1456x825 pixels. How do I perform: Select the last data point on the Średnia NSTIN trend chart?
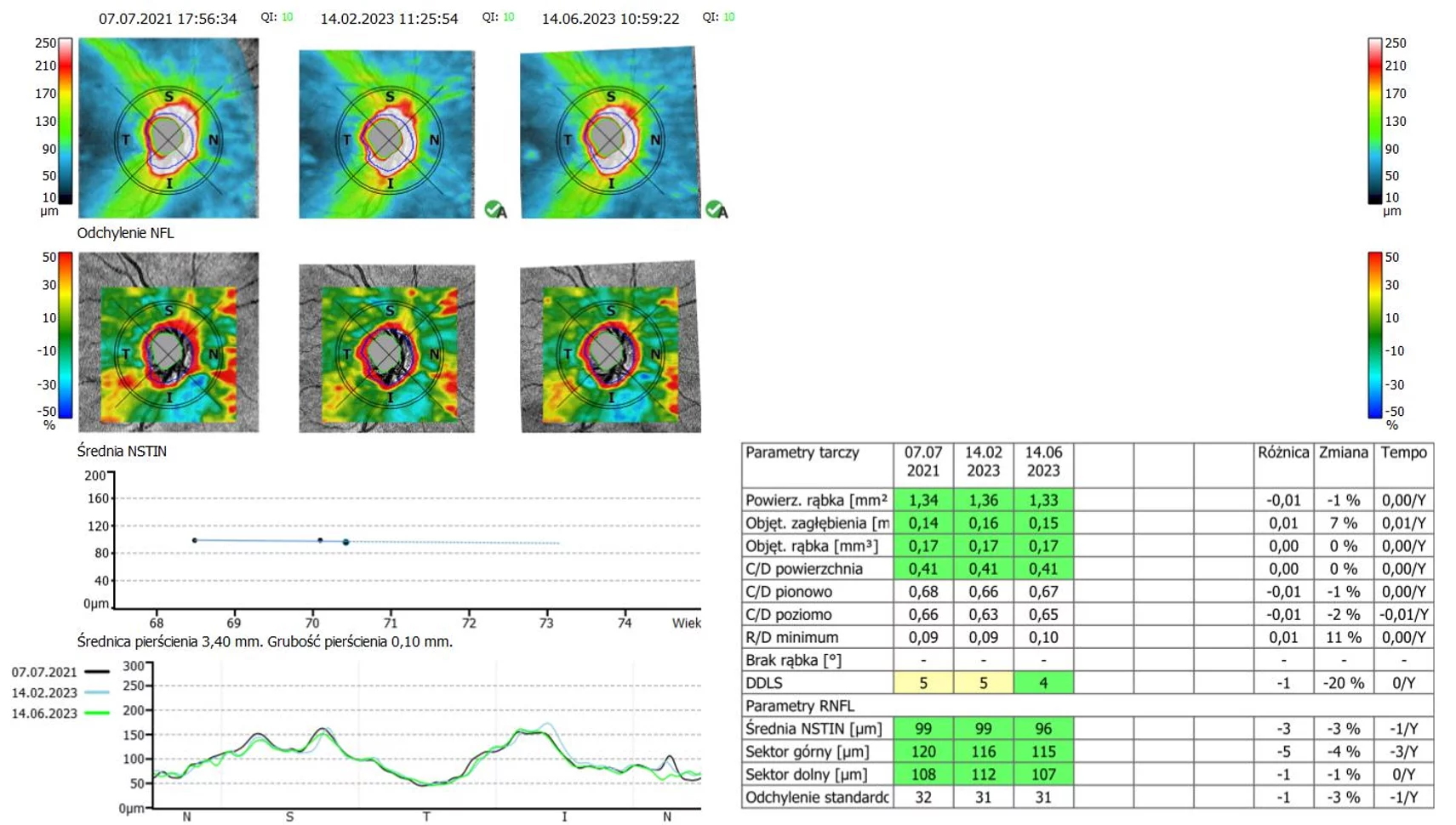tap(345, 542)
